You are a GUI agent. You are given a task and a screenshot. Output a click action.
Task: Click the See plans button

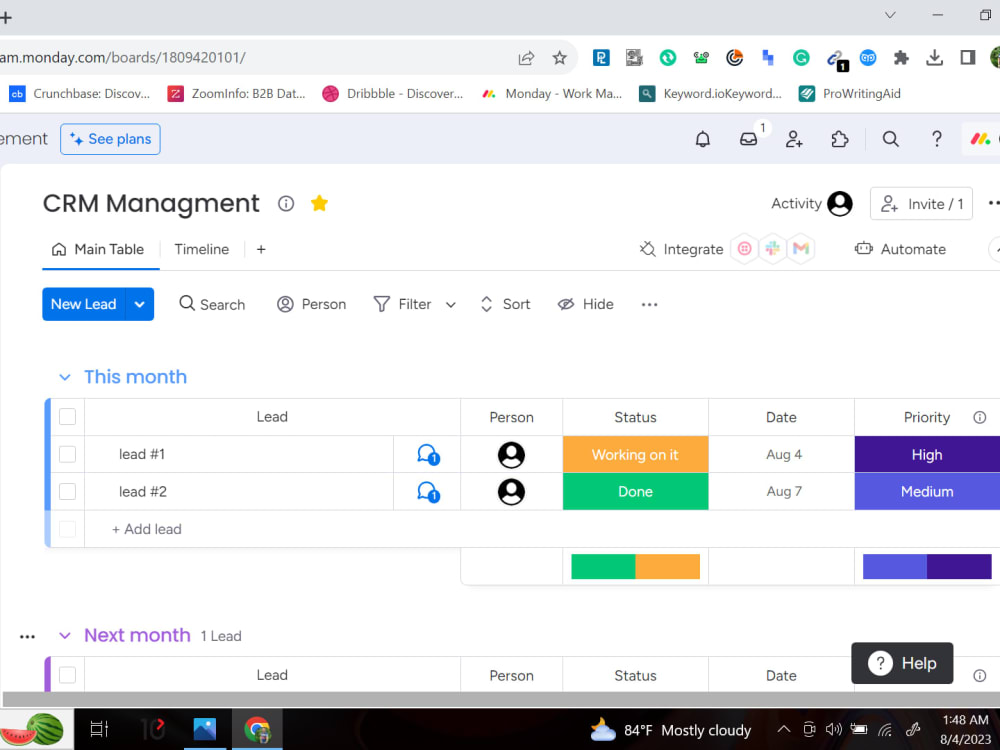click(x=110, y=139)
